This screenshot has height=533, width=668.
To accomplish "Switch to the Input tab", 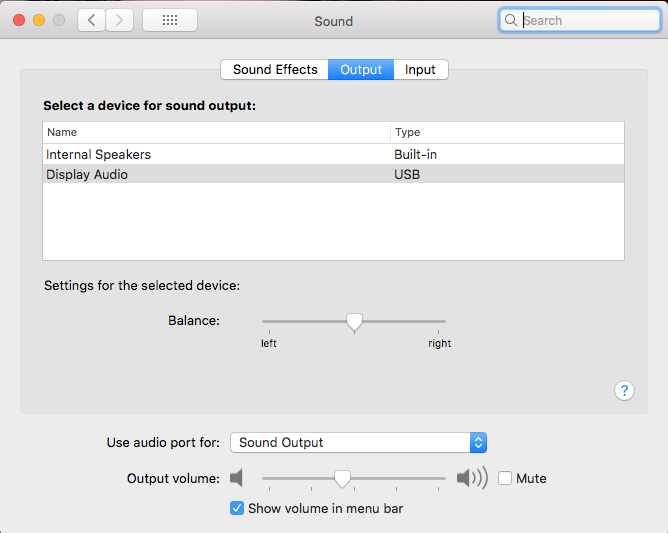I will click(420, 69).
